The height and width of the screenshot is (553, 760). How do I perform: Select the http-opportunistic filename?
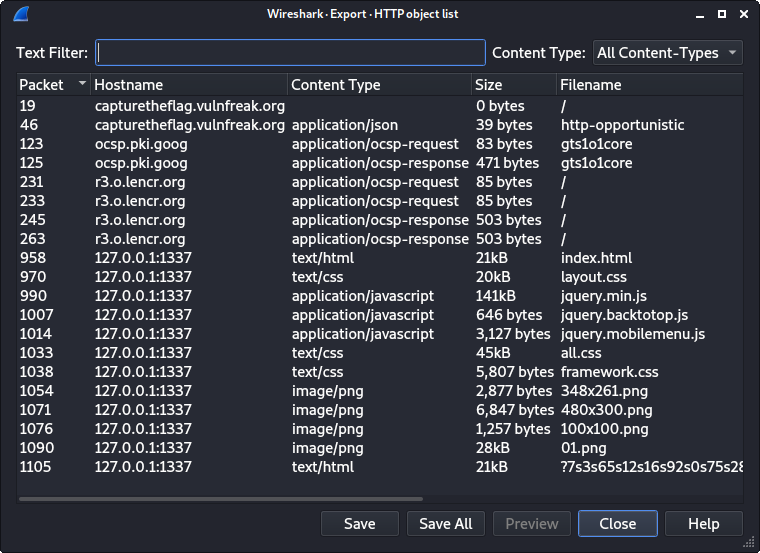pos(622,125)
